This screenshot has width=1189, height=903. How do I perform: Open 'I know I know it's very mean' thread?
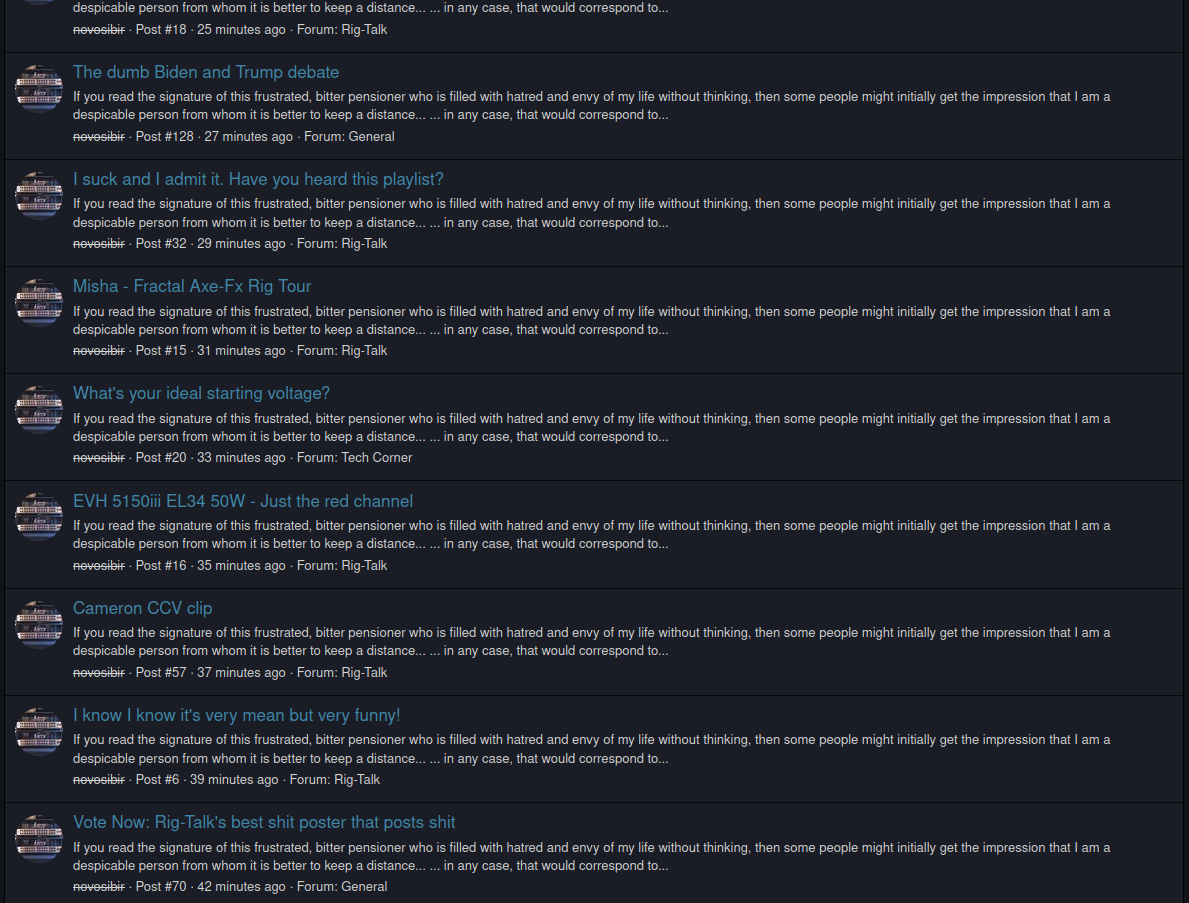pos(237,715)
